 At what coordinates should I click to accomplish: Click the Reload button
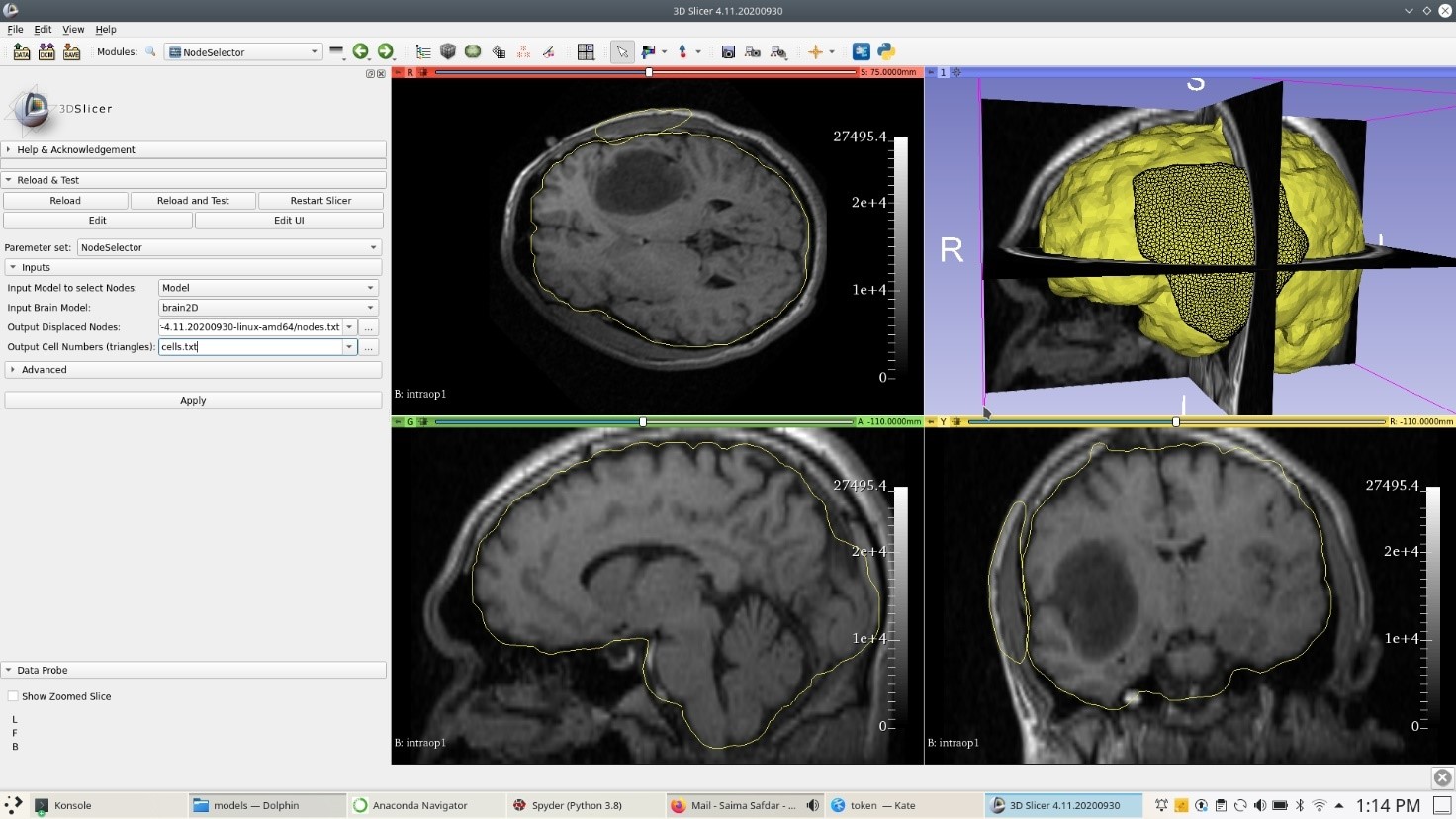click(x=65, y=201)
